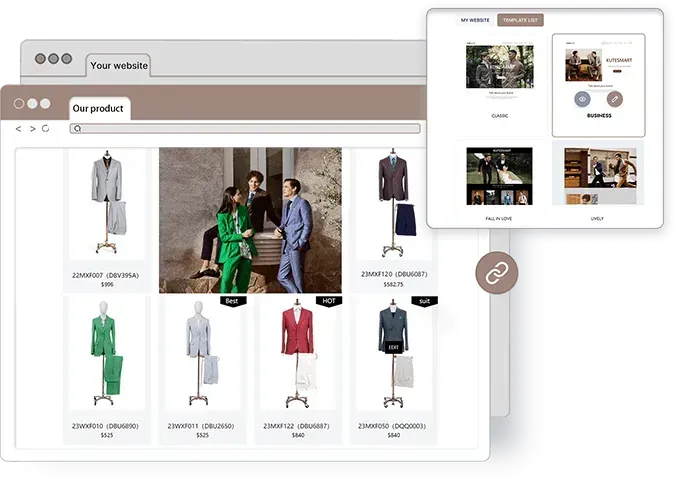
Task: Open the Our product tab
Action: pos(98,108)
